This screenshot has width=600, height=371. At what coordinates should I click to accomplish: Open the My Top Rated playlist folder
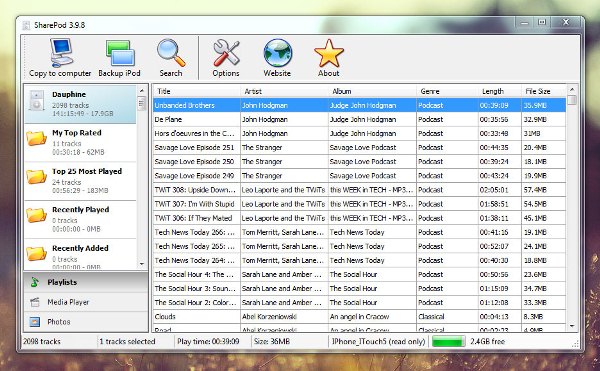(80, 143)
